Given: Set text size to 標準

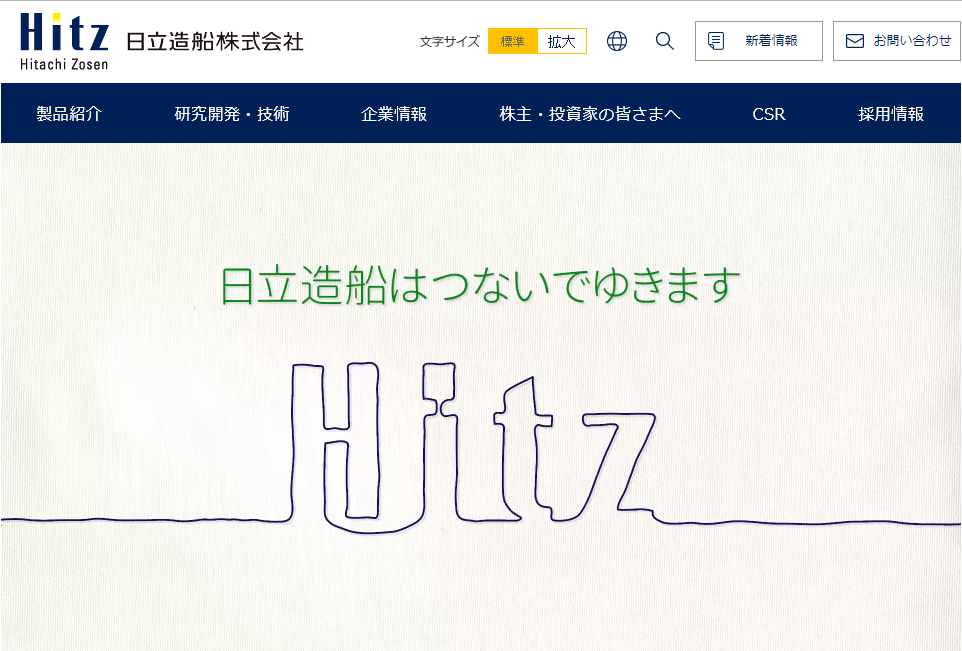Looking at the screenshot, I should click(x=513, y=41).
